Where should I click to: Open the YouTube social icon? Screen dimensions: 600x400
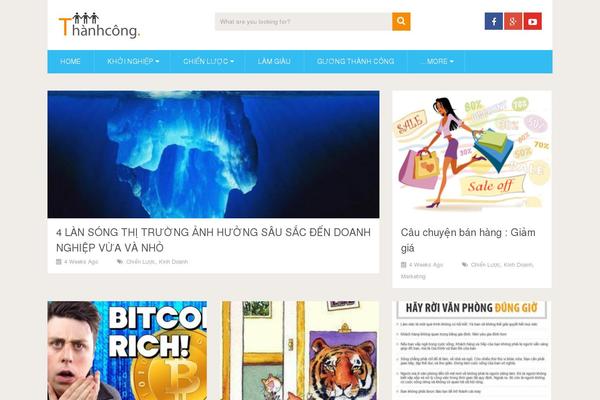[x=532, y=21]
